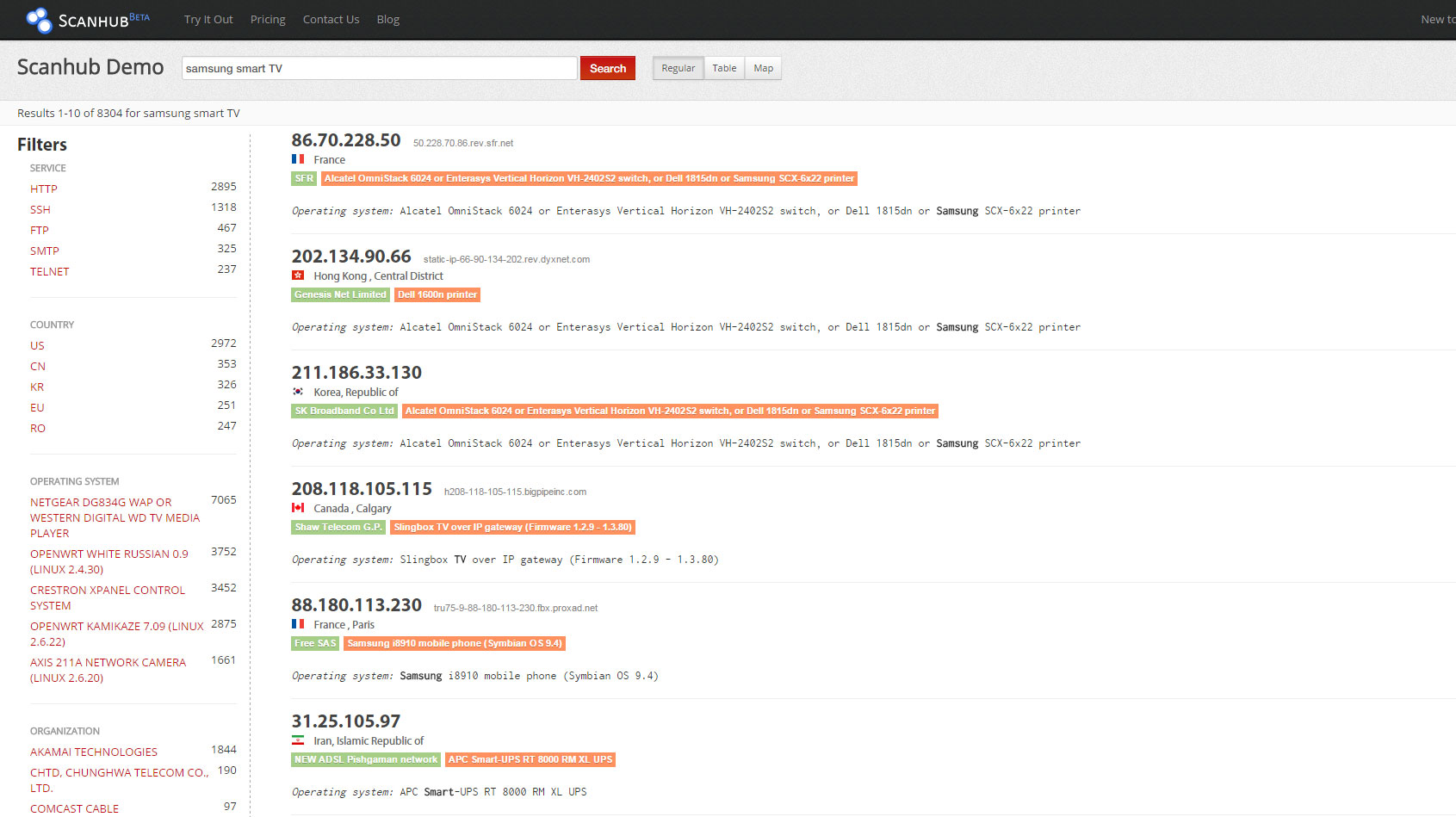
Task: Click the NEW ADSL Pishgaman network tag
Action: coord(366,759)
